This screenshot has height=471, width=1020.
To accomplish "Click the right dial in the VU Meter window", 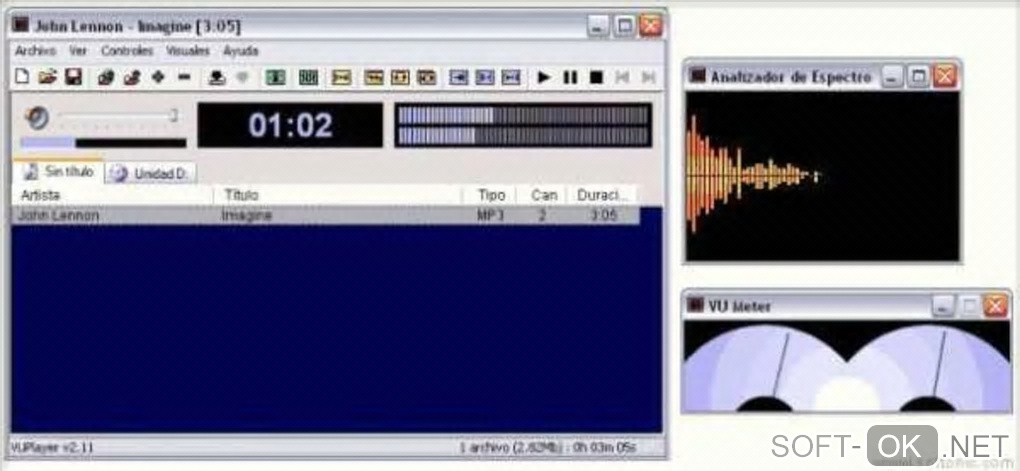I will (929, 368).
